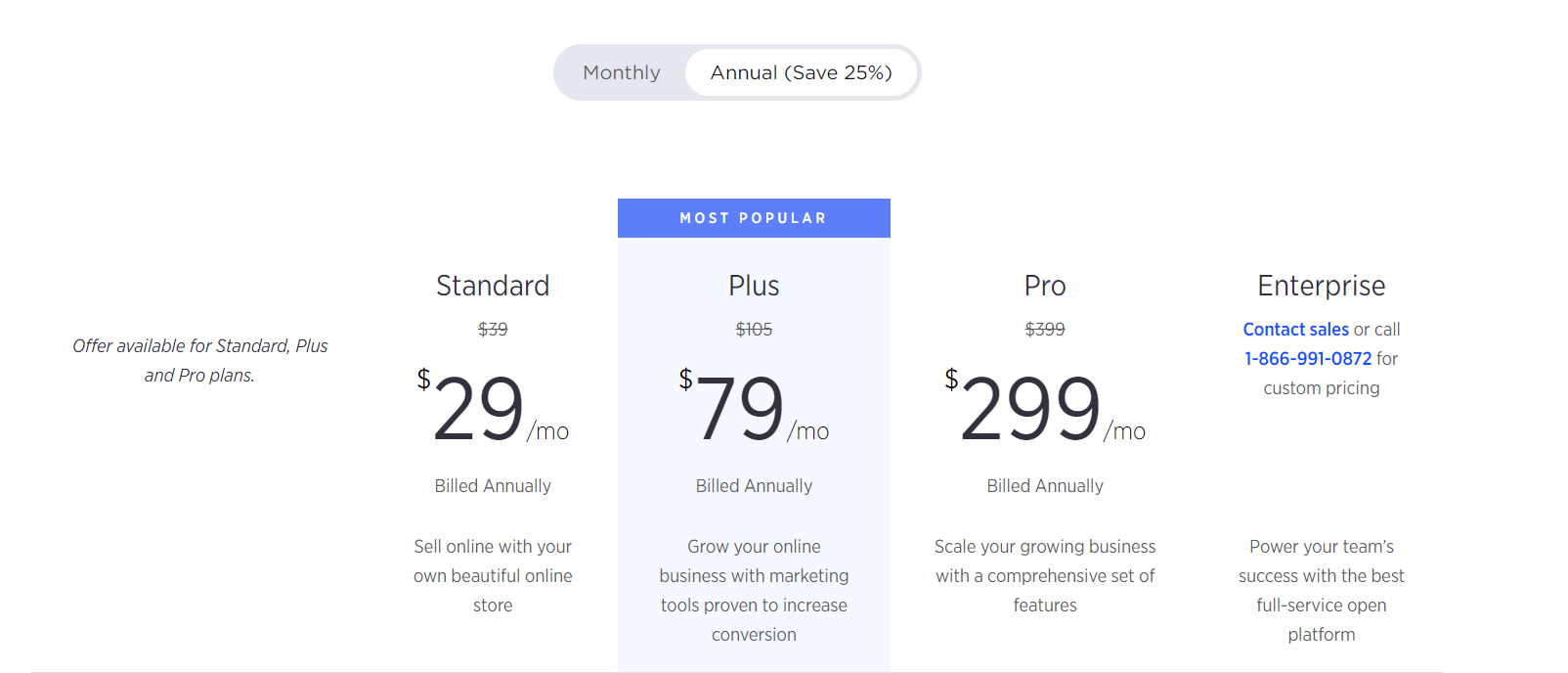Click the Pro plan comprehensive features description
Screen dimensions: 1568x673
[1045, 576]
